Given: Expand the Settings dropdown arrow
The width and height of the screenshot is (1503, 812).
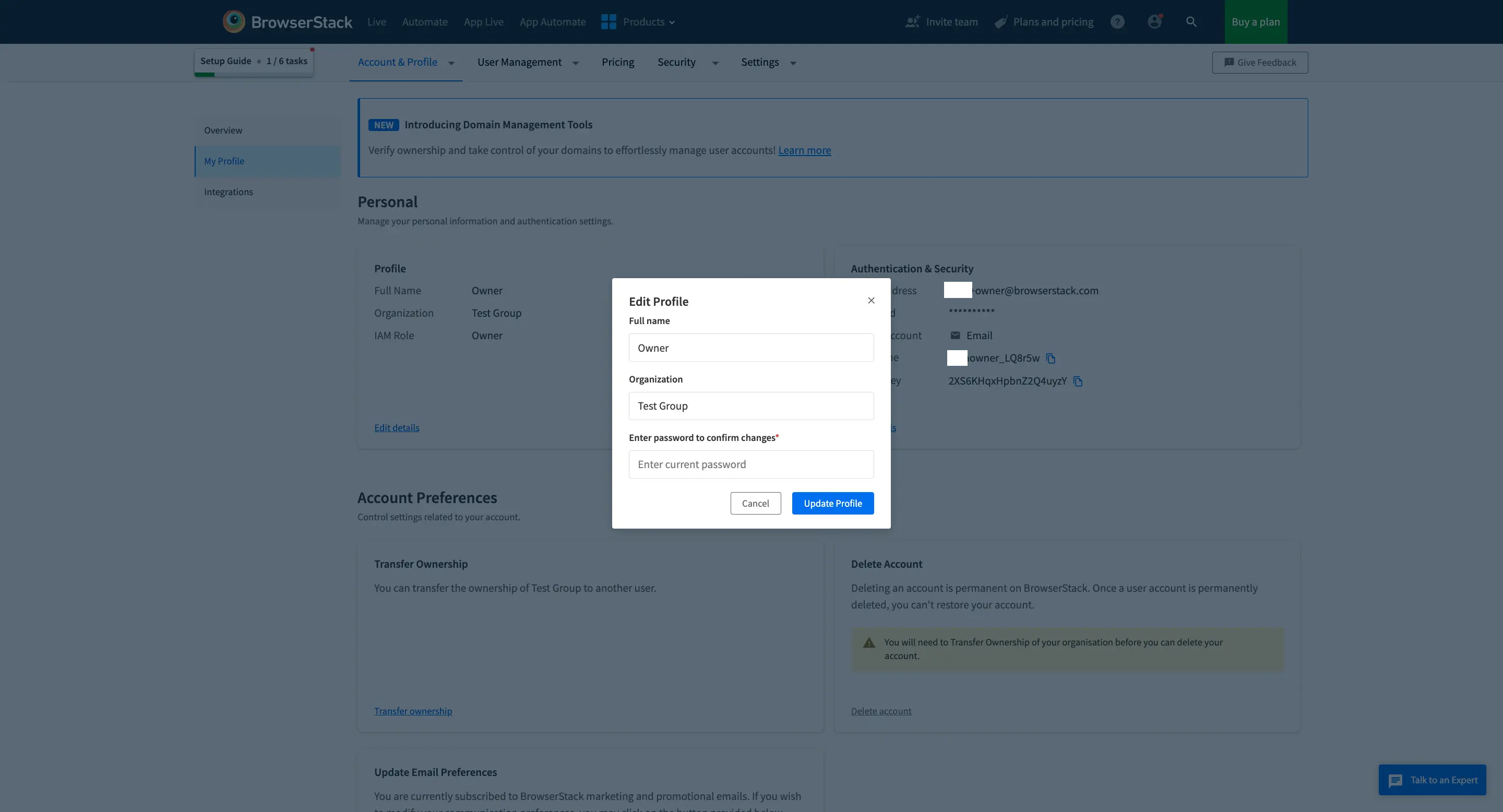Looking at the screenshot, I should tap(793, 63).
